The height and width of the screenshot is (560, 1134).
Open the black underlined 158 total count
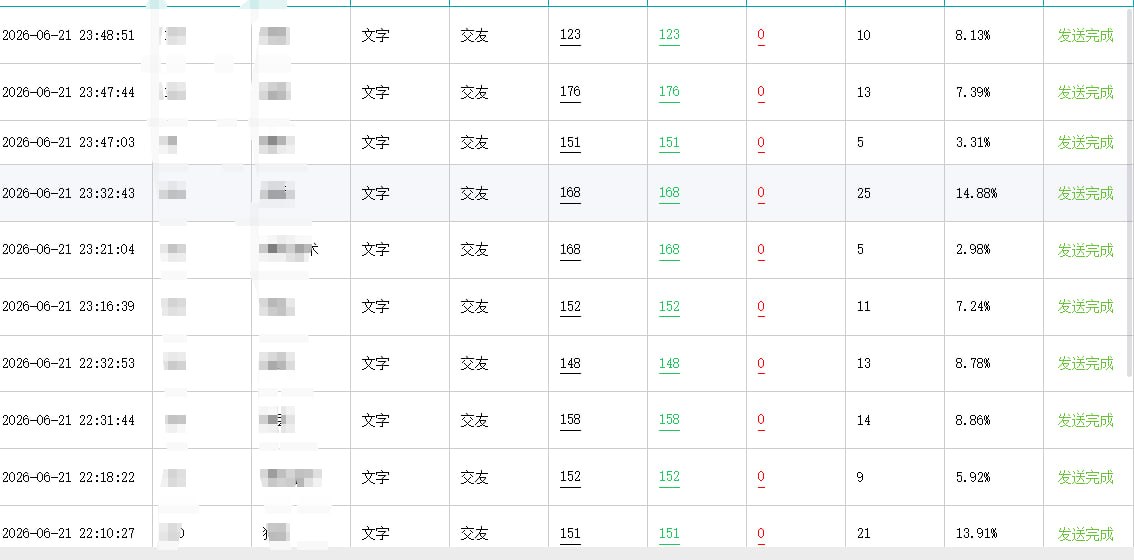(x=570, y=420)
